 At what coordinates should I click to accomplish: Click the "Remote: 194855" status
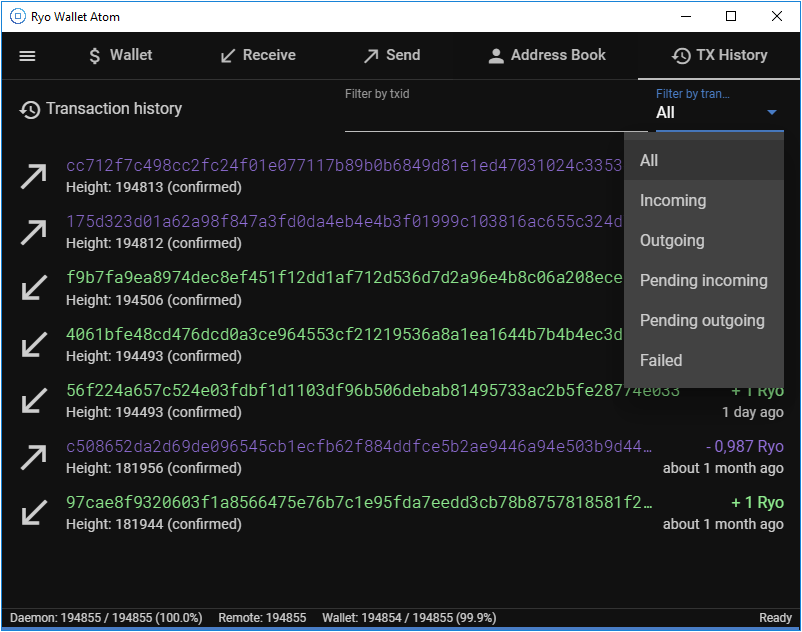pos(262,618)
